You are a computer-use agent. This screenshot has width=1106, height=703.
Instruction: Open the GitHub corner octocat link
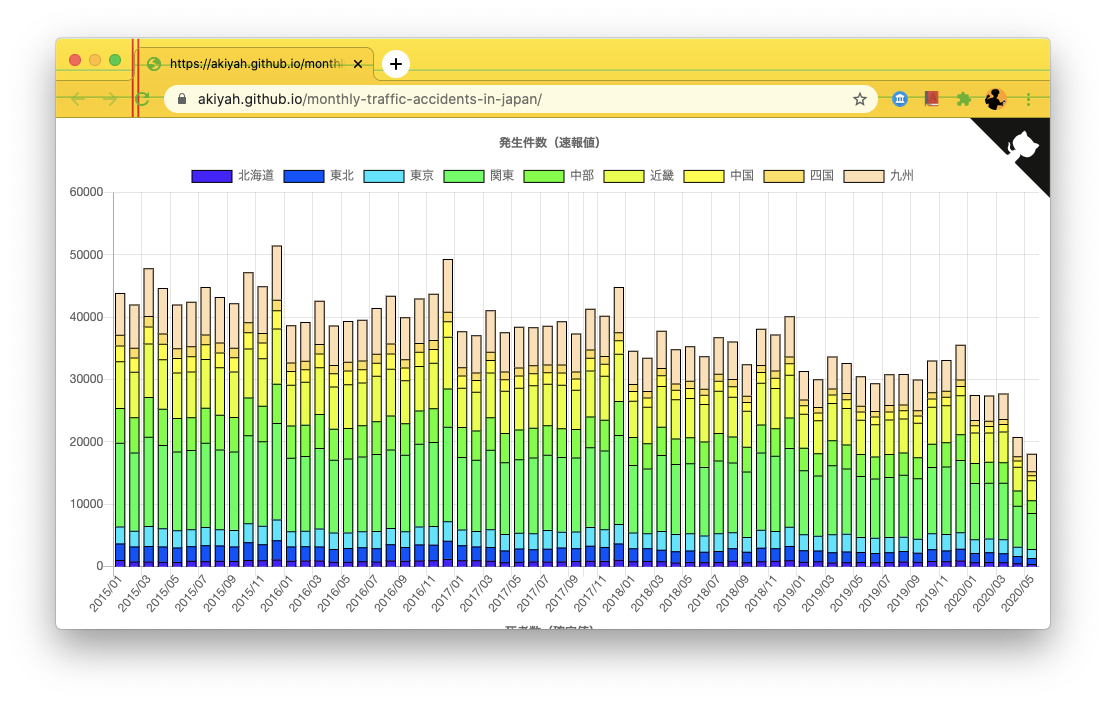pos(1021,147)
